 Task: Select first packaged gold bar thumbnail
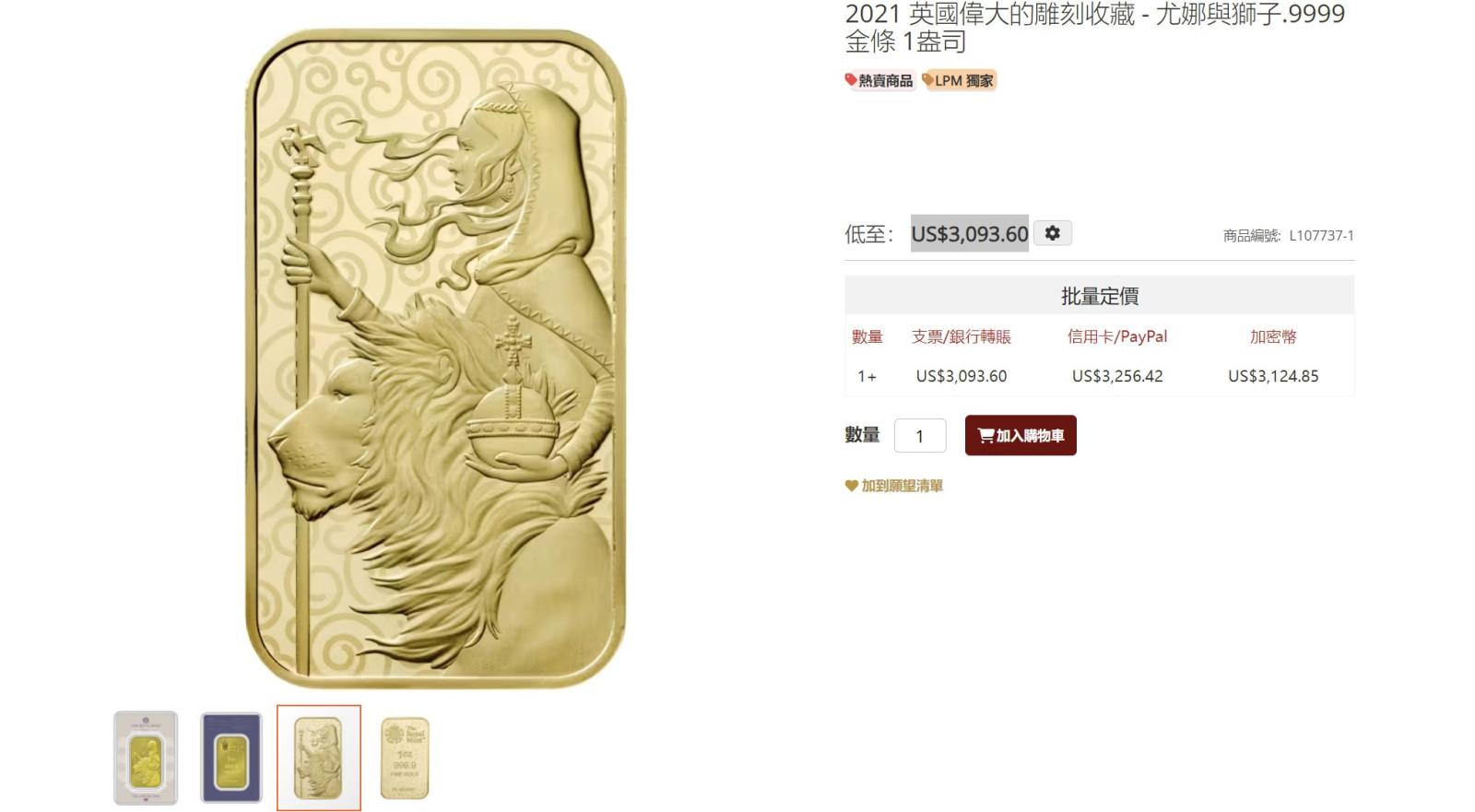click(146, 758)
